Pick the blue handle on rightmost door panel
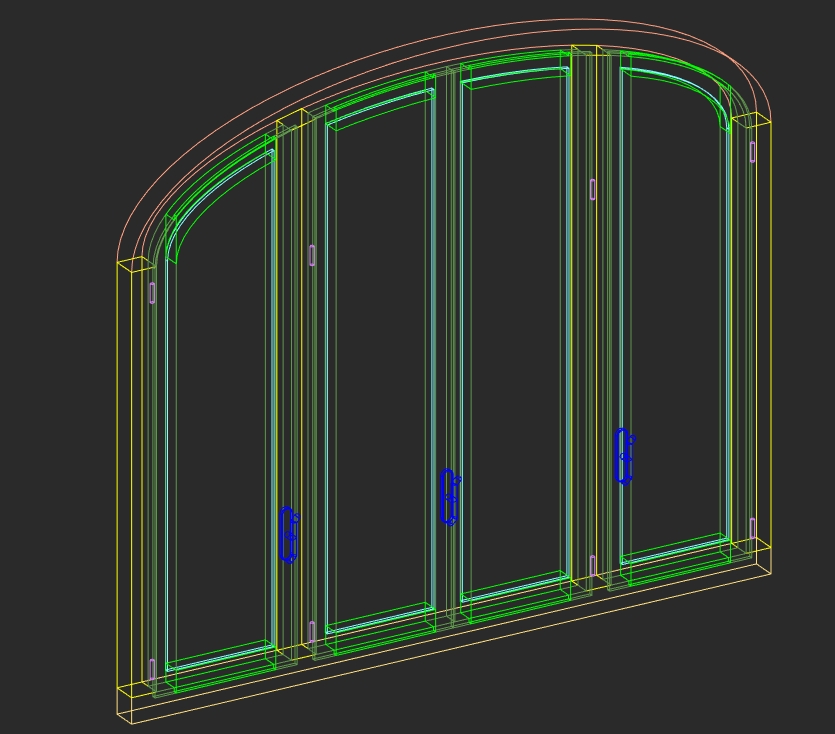 624,456
